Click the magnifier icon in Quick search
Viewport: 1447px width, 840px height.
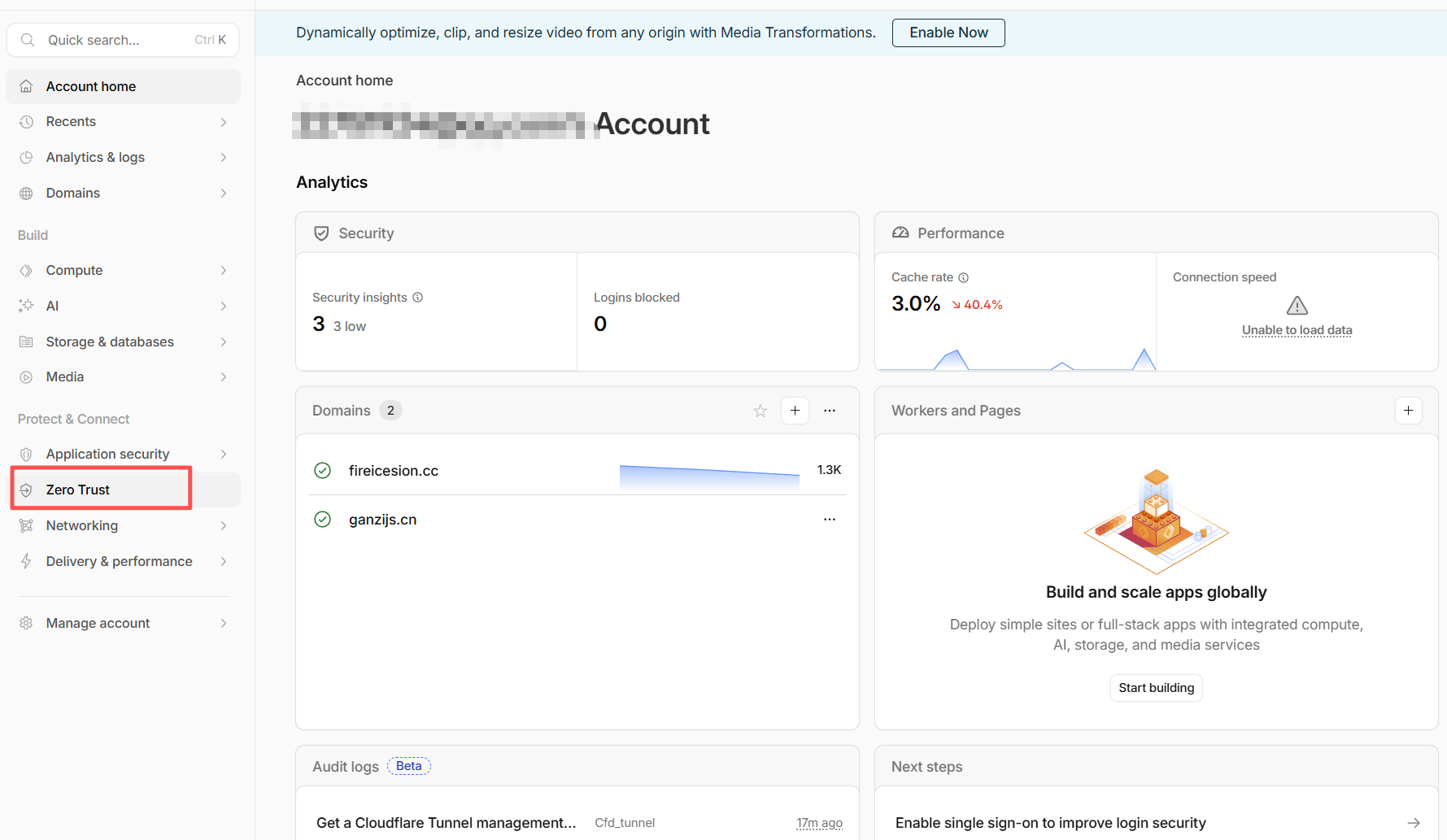[x=28, y=40]
